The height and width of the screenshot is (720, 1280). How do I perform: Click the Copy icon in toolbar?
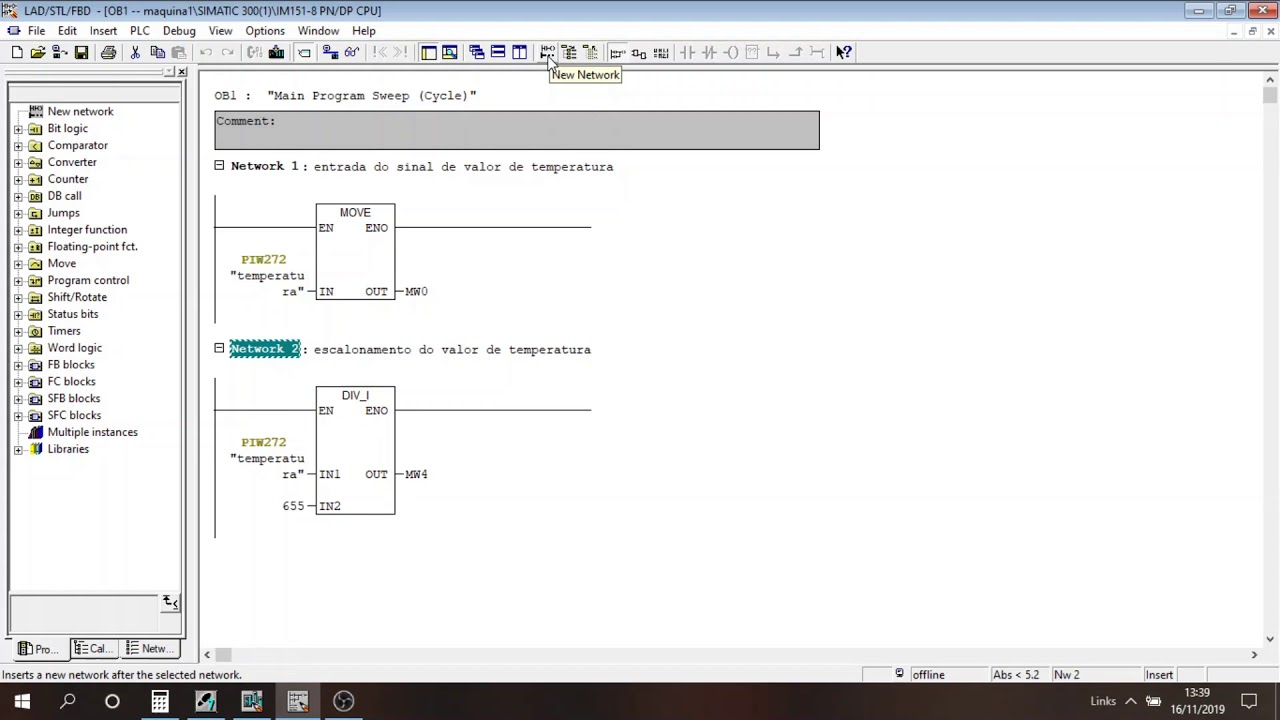pos(157,52)
